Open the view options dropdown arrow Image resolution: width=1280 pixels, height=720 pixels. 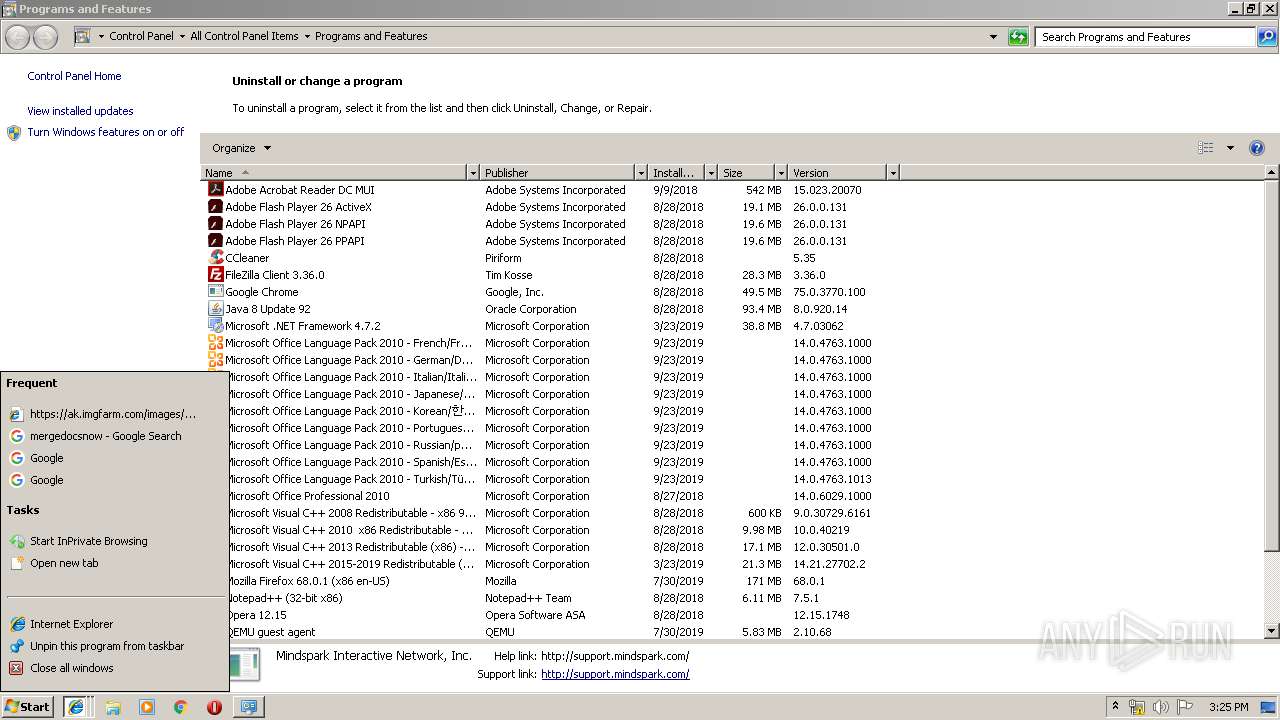point(1230,148)
